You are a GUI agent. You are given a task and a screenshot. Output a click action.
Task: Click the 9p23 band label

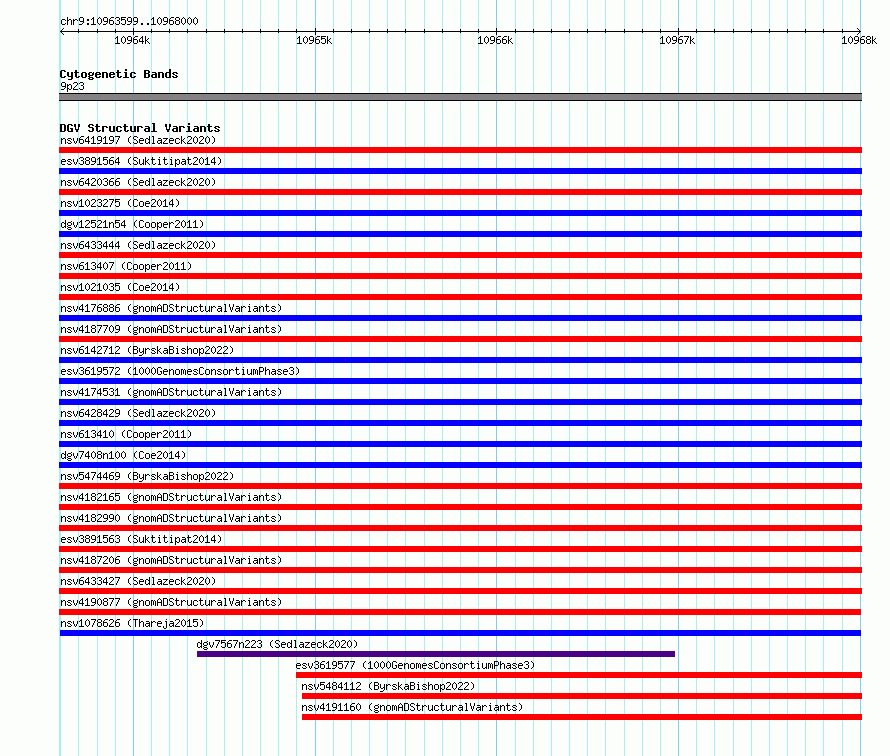click(72, 86)
